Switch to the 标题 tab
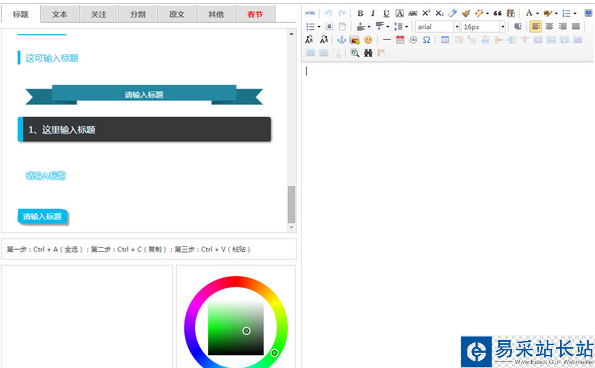 click(x=21, y=14)
